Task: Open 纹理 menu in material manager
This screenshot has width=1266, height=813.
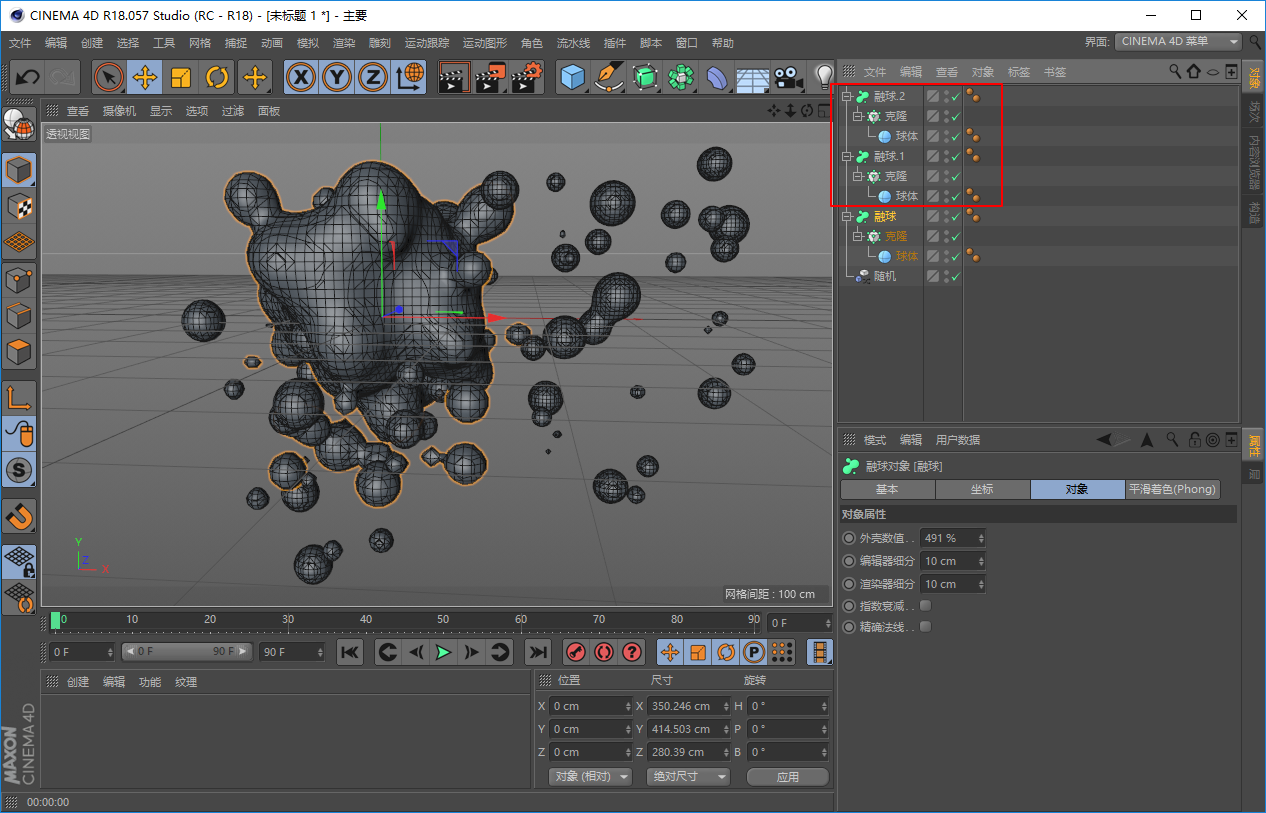Action: point(186,682)
